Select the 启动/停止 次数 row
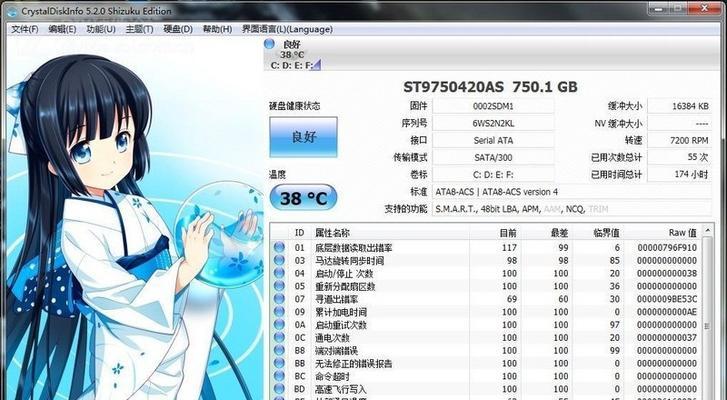727x400 pixels. click(485, 273)
